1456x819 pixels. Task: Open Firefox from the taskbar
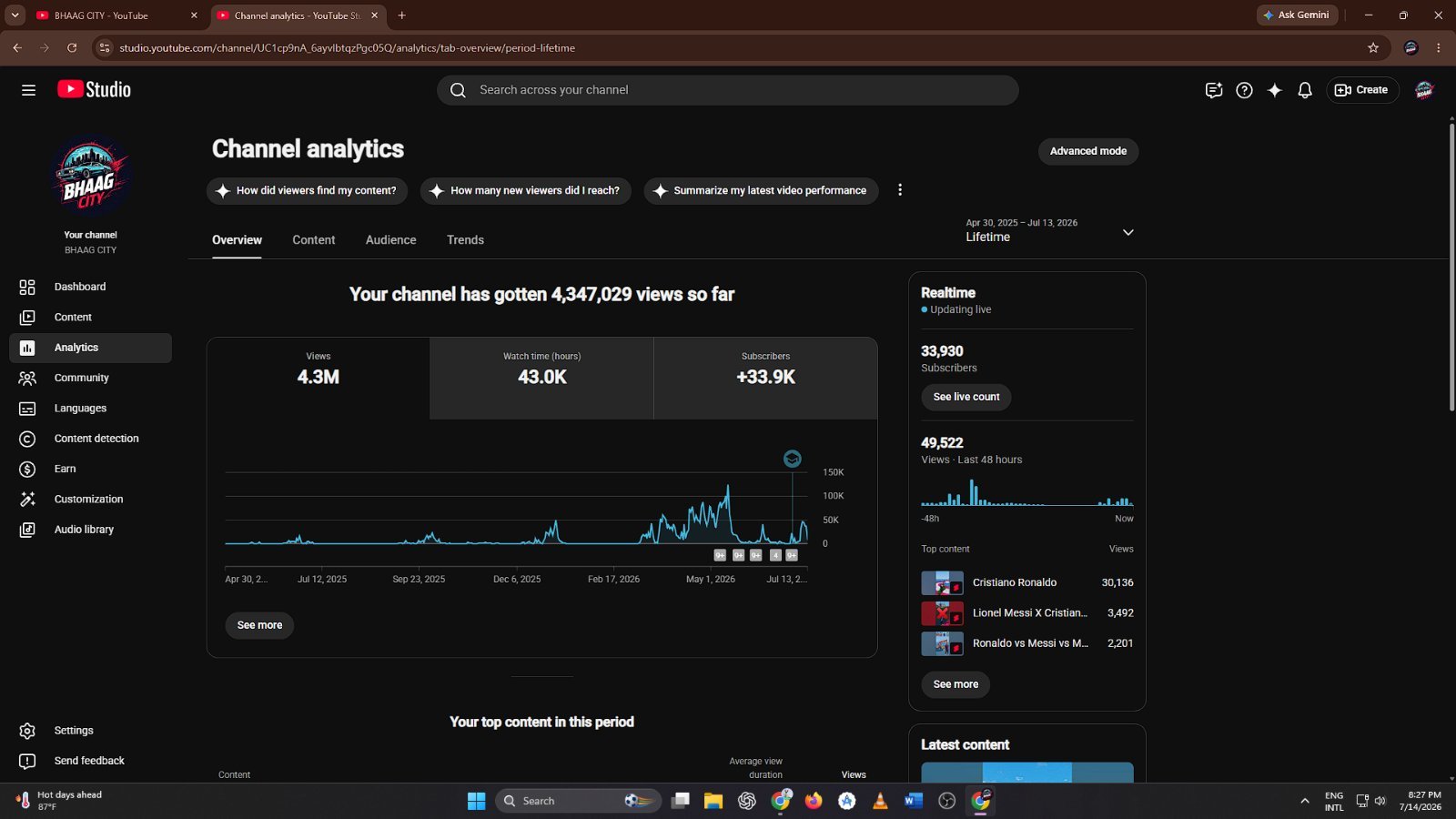814,801
